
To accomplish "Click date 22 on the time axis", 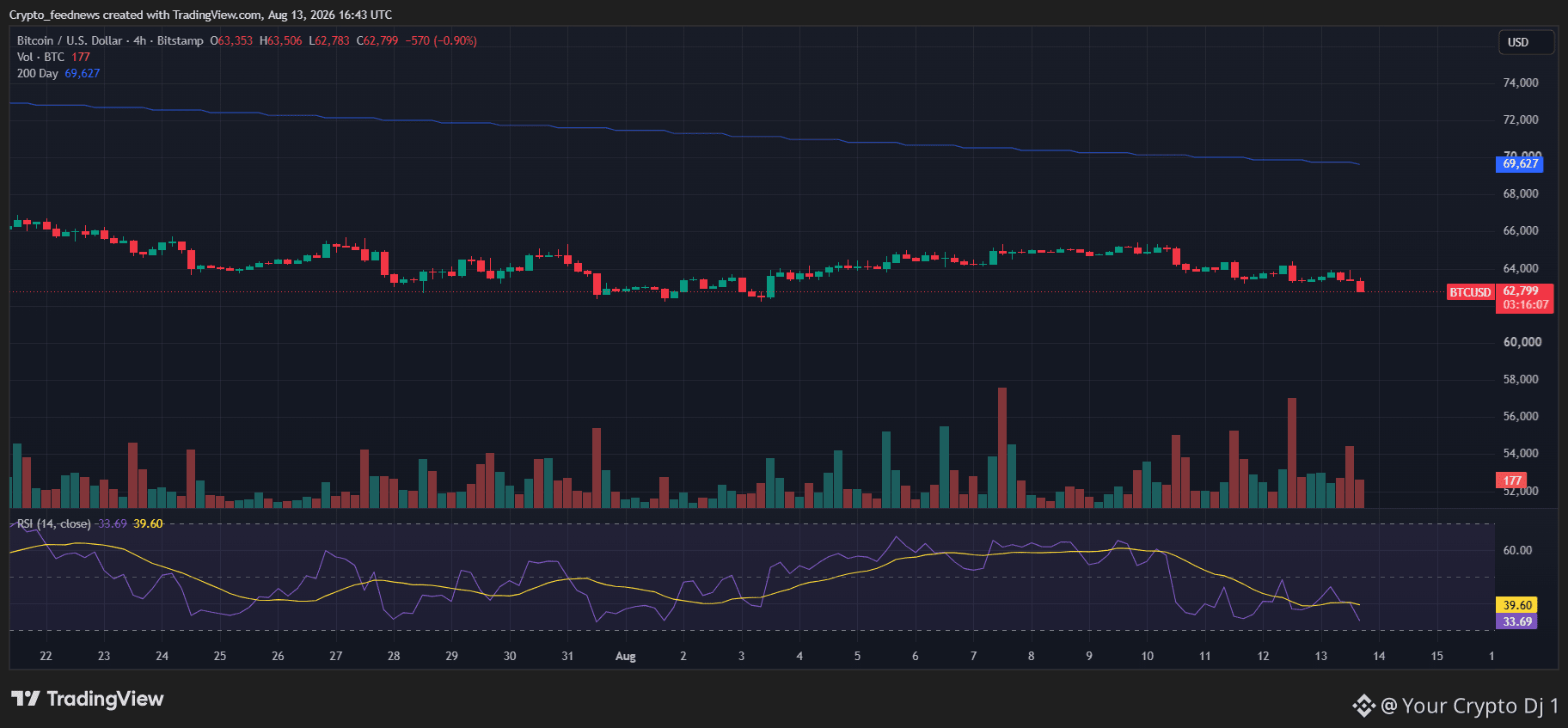I will (46, 656).
